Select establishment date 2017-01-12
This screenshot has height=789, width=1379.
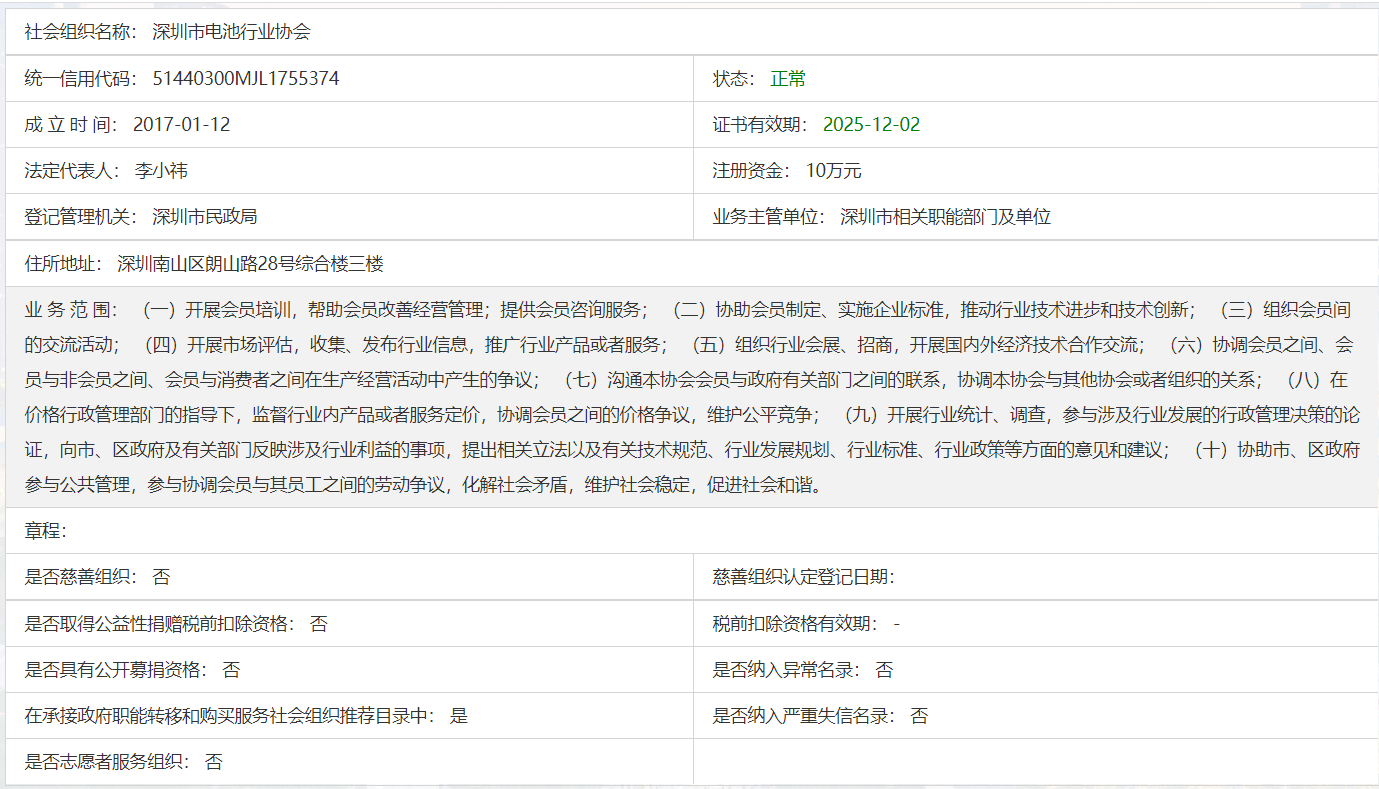pyautogui.click(x=181, y=124)
